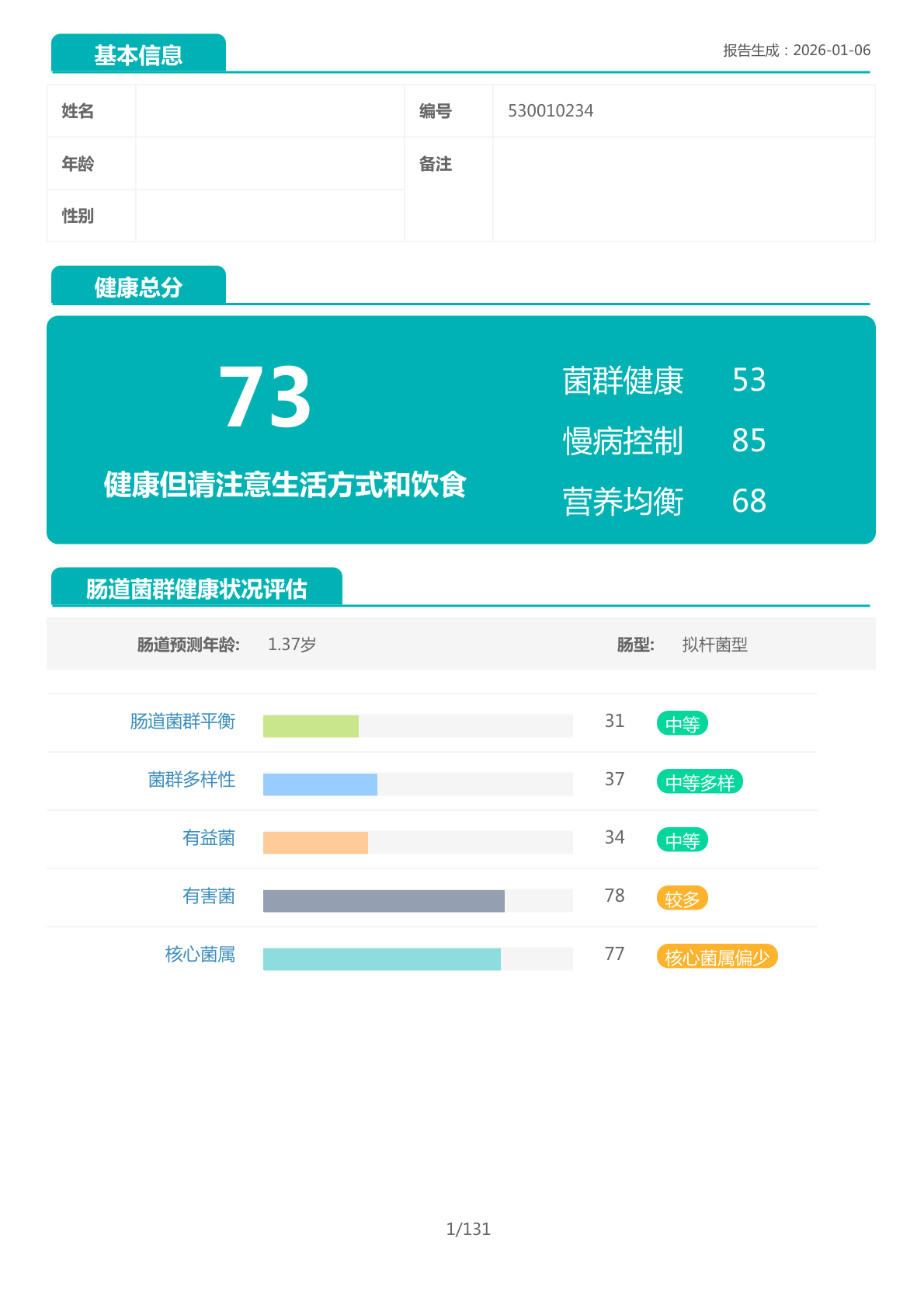
Task: Click the orange 较多 status badge
Action: click(x=683, y=899)
